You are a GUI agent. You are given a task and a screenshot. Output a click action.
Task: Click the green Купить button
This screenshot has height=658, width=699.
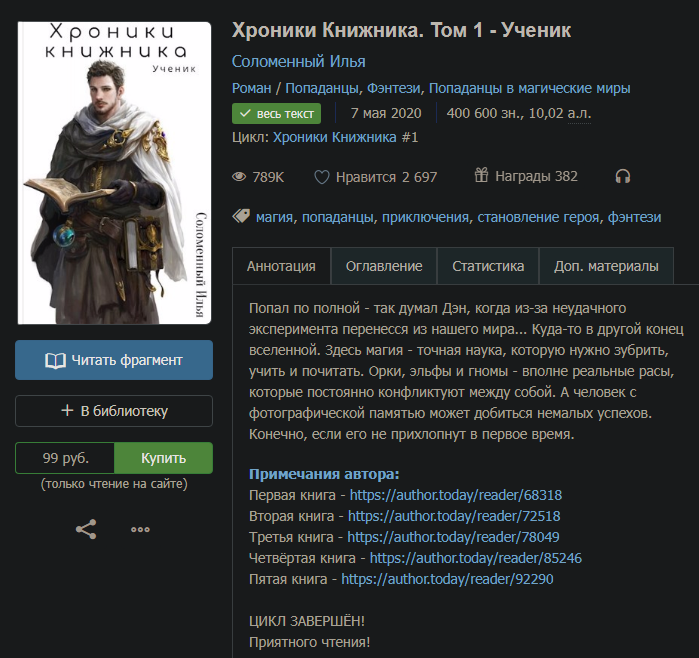tap(164, 458)
